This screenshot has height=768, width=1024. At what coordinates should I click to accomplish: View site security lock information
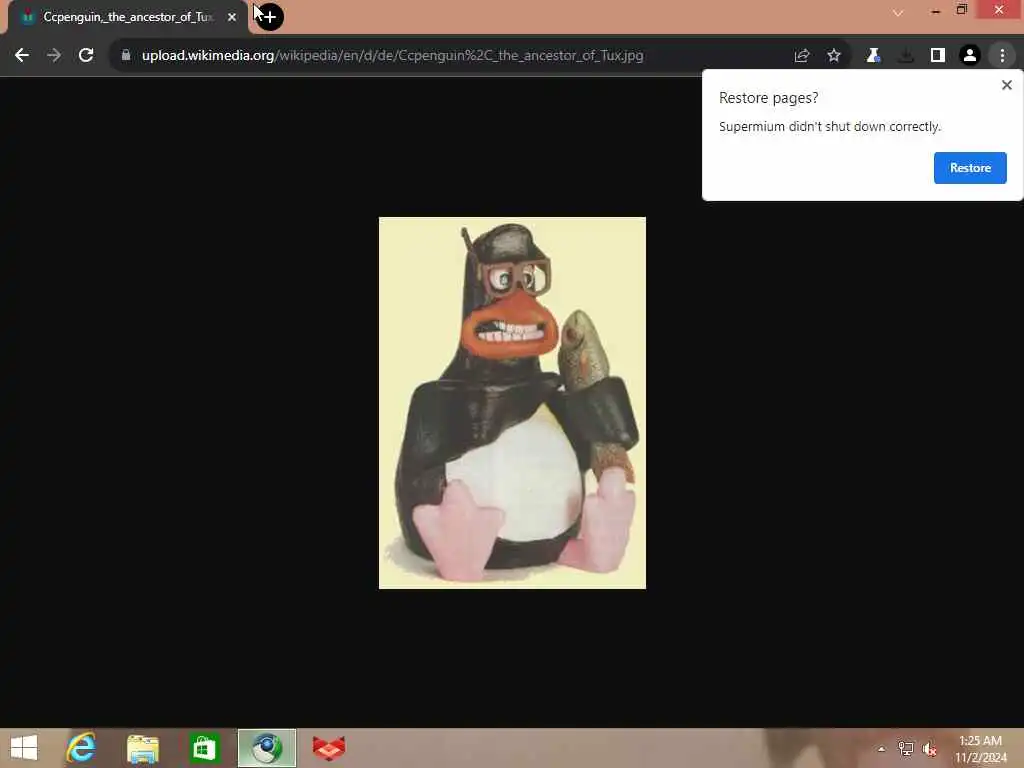click(x=126, y=56)
